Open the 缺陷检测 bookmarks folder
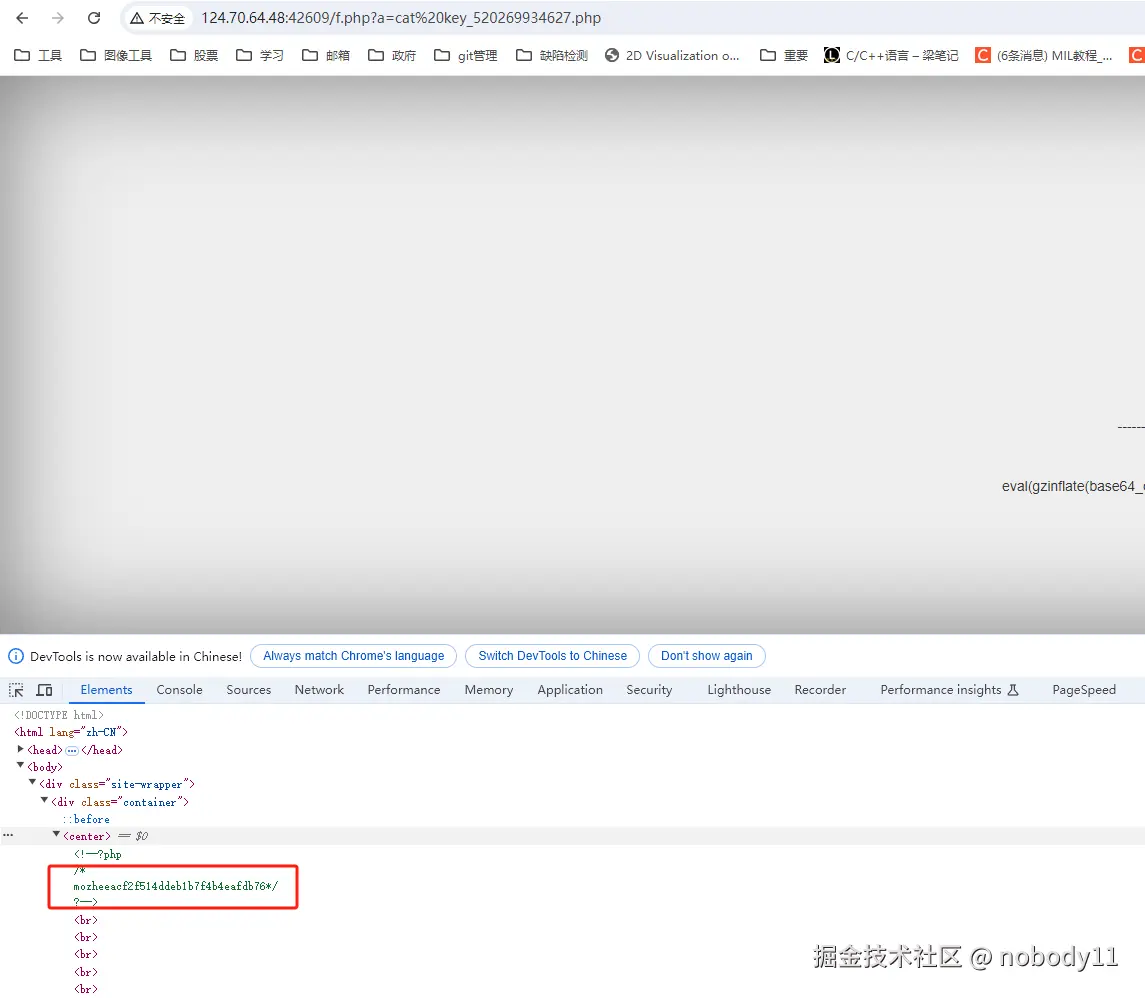Screen dimensions: 1145x998 point(551,55)
